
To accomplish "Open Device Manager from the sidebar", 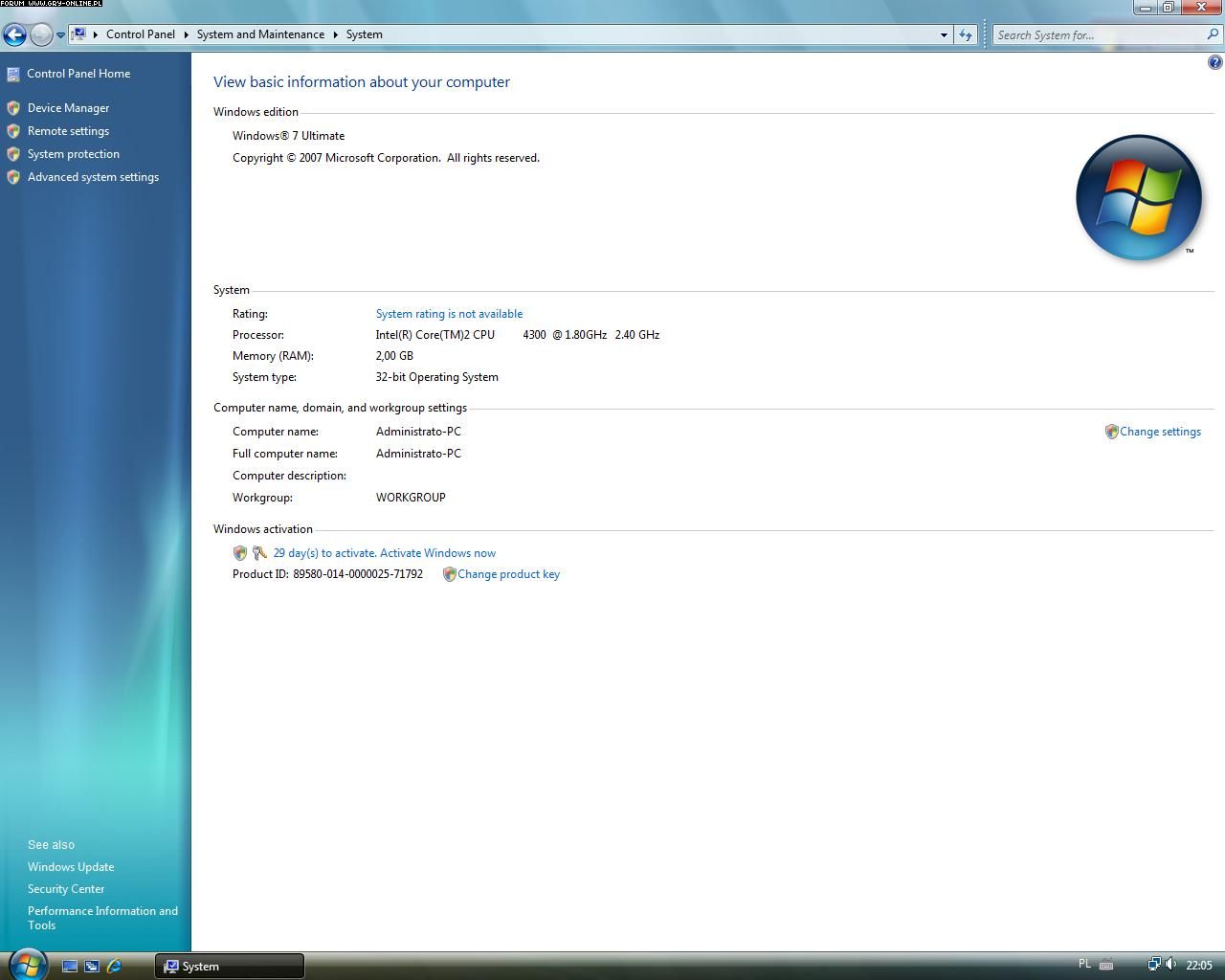I will click(x=68, y=108).
